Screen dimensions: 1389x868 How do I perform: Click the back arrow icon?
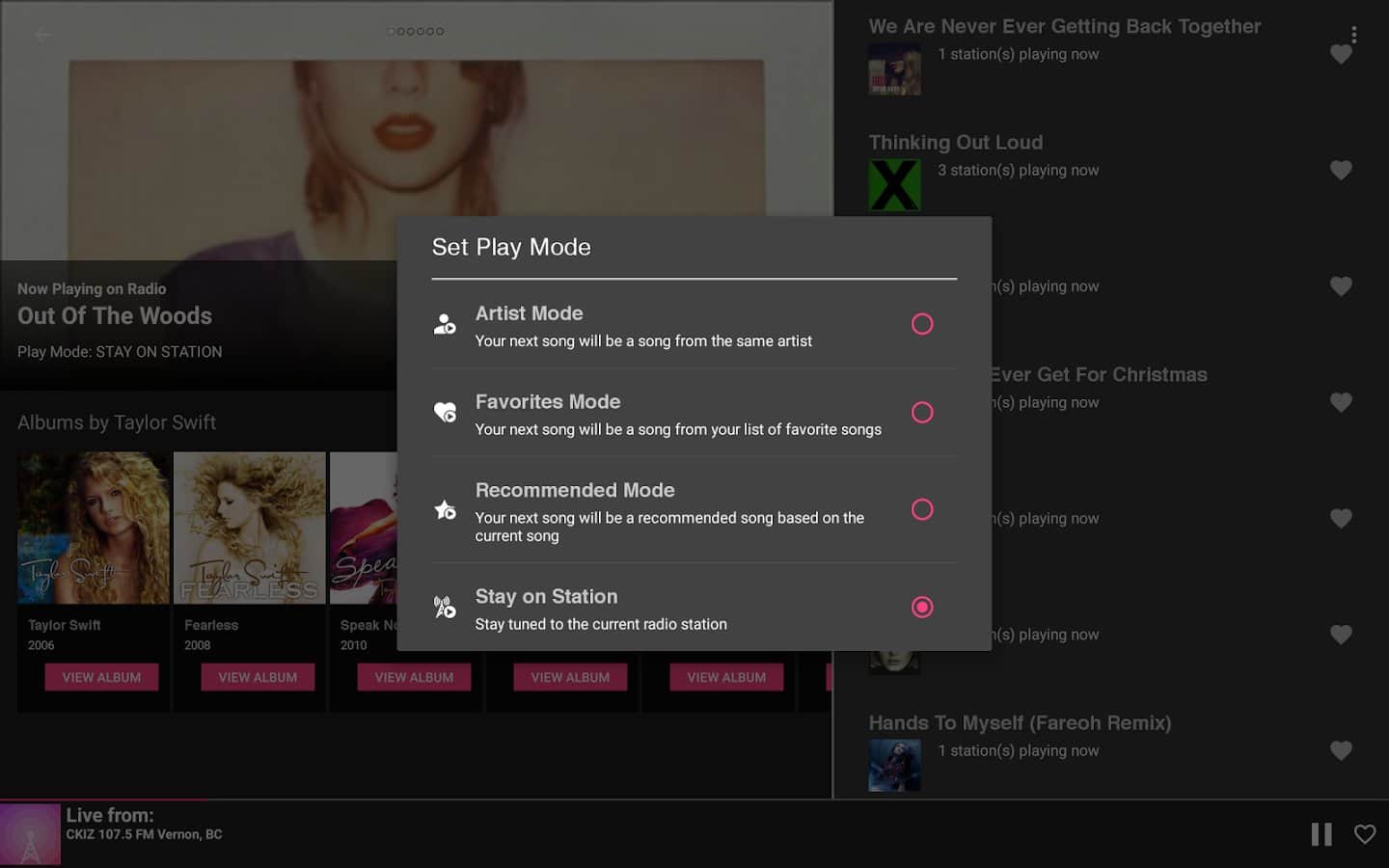(43, 35)
